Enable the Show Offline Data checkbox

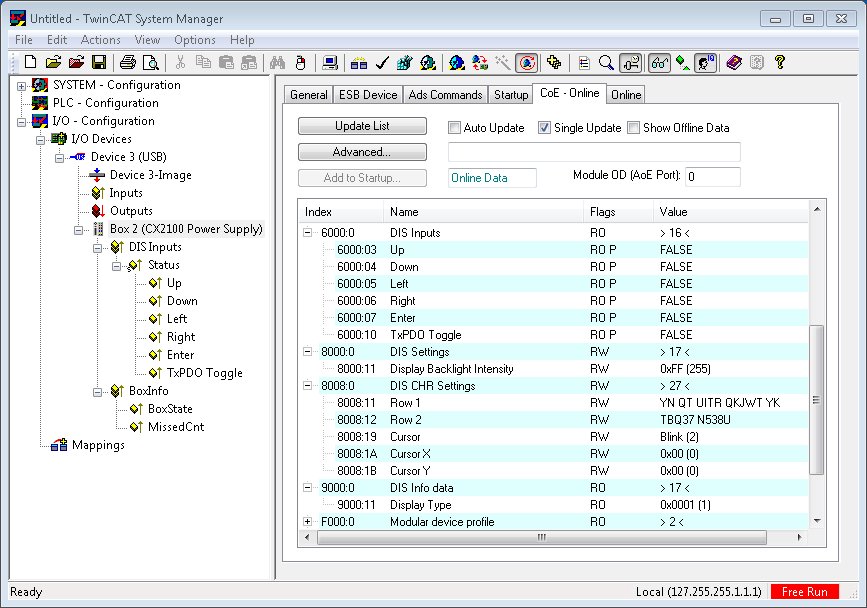tap(634, 128)
